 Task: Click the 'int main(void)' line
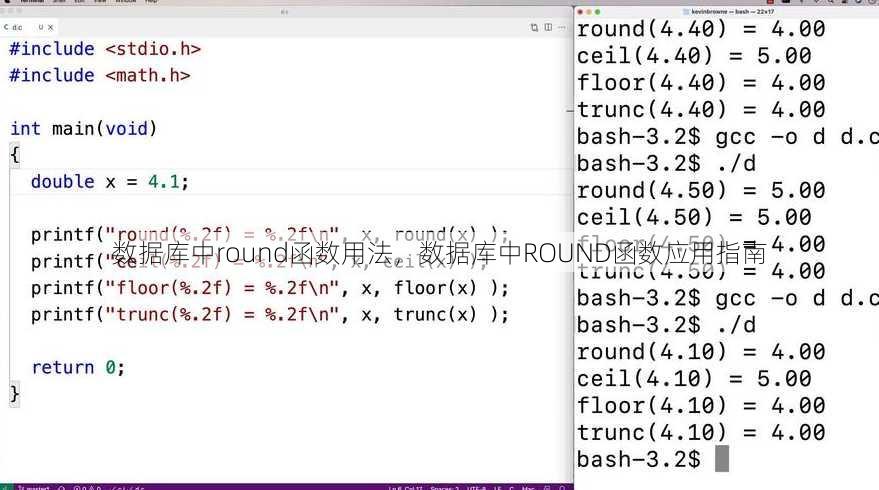click(84, 128)
